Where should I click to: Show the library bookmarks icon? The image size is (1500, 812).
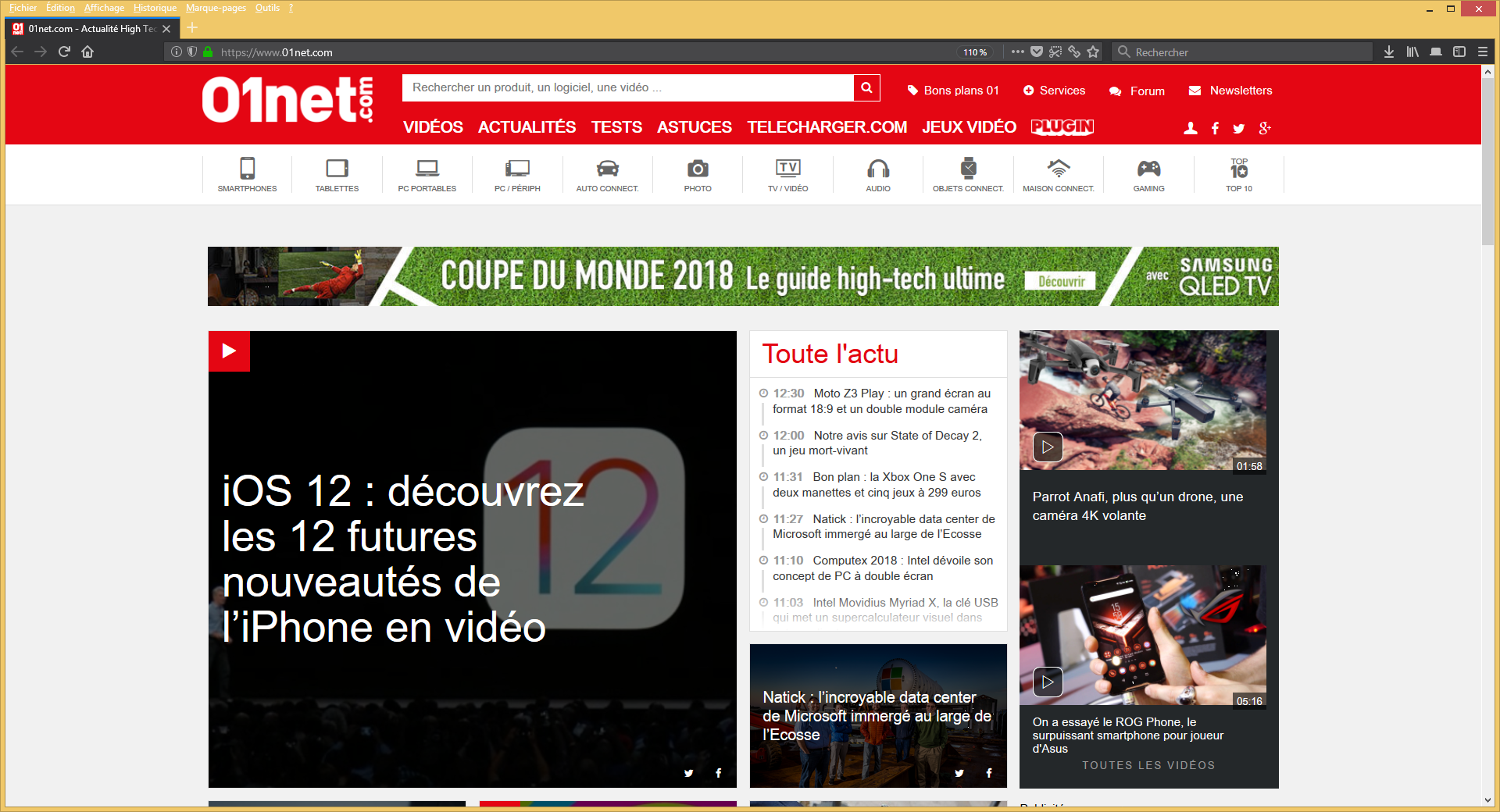[1412, 52]
